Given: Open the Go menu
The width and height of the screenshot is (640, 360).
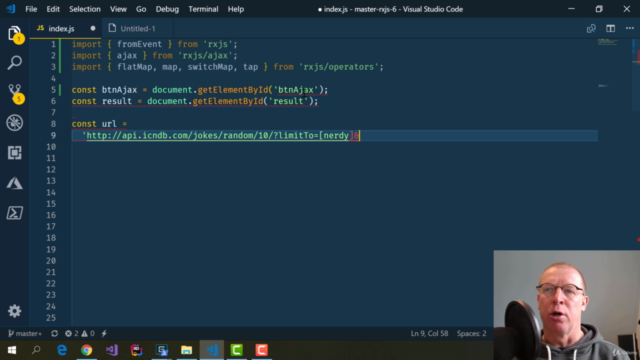Looking at the screenshot, I should pos(141,9).
